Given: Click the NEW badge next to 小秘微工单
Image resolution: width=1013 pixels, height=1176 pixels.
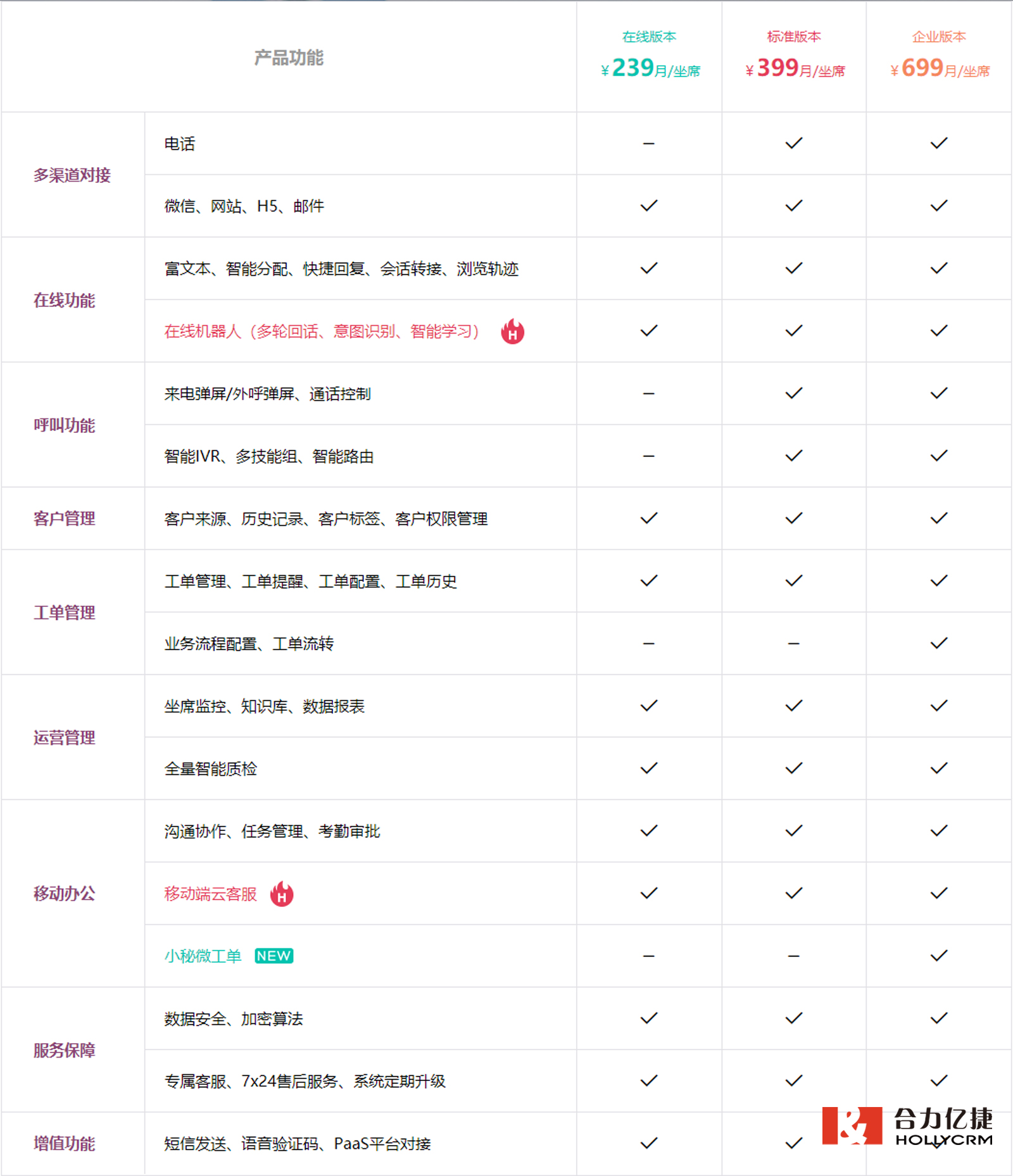Looking at the screenshot, I should 274,956.
